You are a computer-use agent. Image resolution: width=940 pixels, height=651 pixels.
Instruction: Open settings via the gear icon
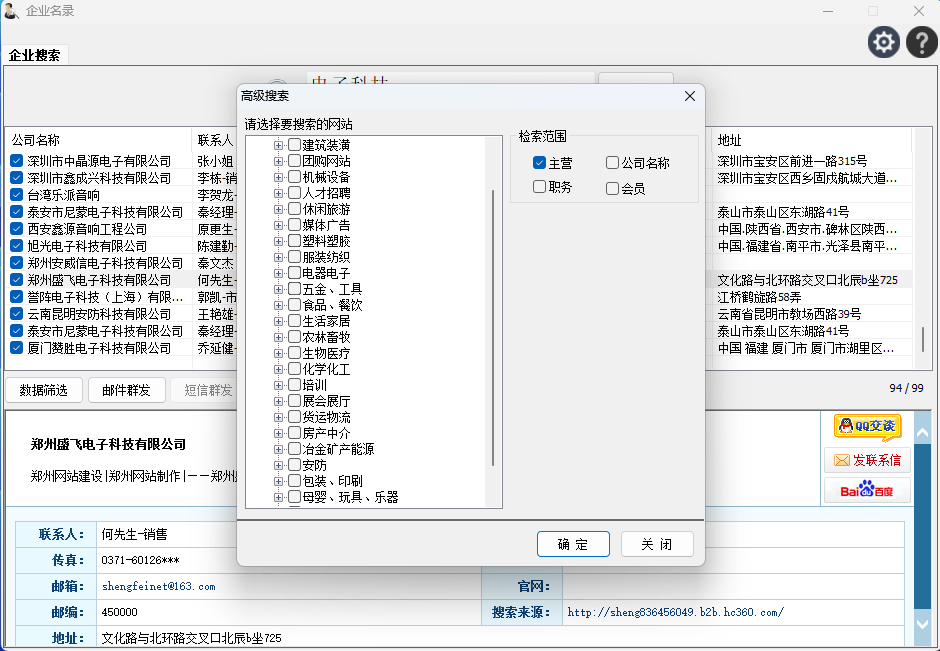884,42
